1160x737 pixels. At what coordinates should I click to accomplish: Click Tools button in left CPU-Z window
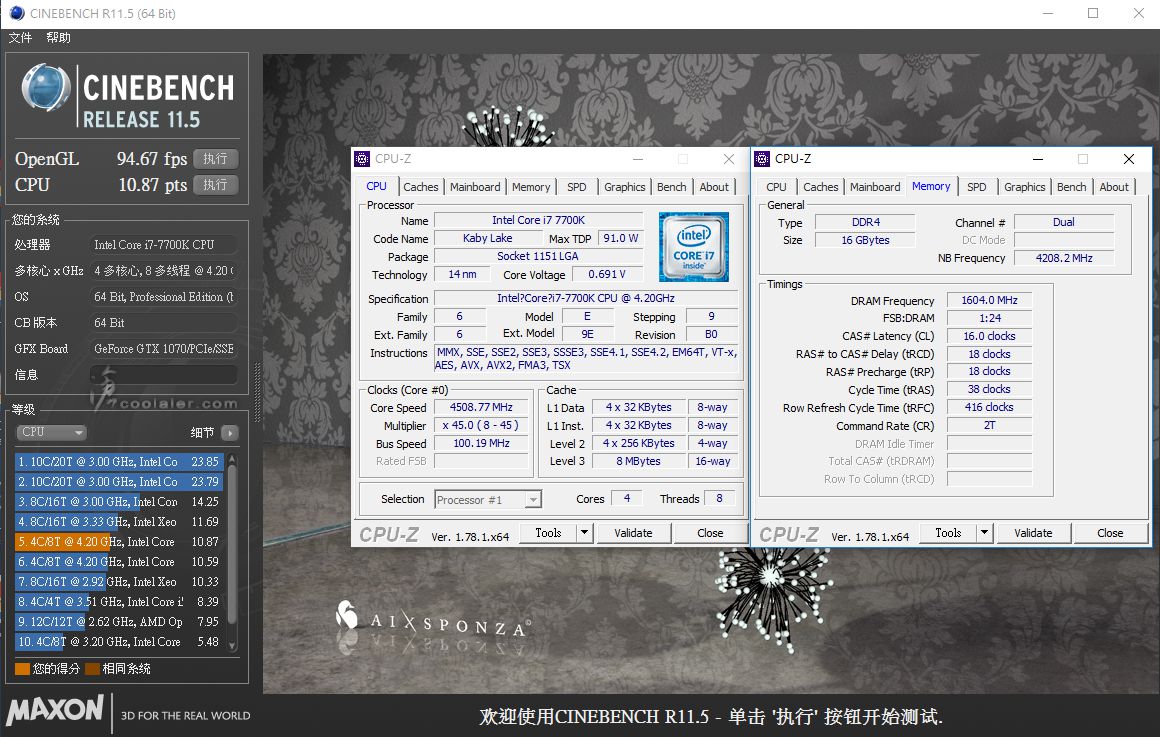[x=548, y=533]
